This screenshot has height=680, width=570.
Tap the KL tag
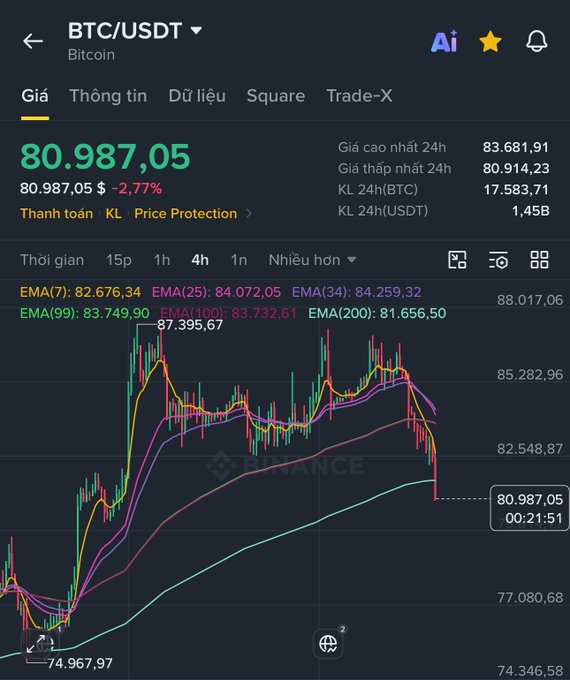[114, 213]
